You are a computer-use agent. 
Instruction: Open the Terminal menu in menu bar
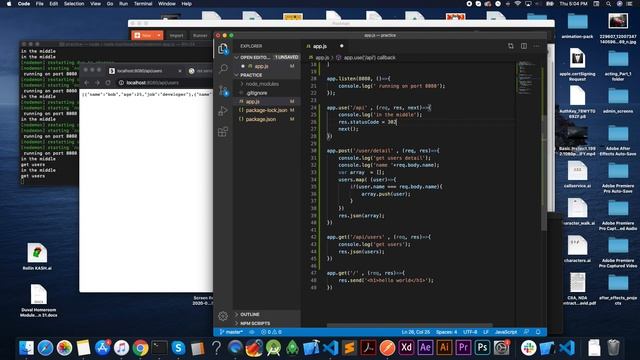[143, 4]
